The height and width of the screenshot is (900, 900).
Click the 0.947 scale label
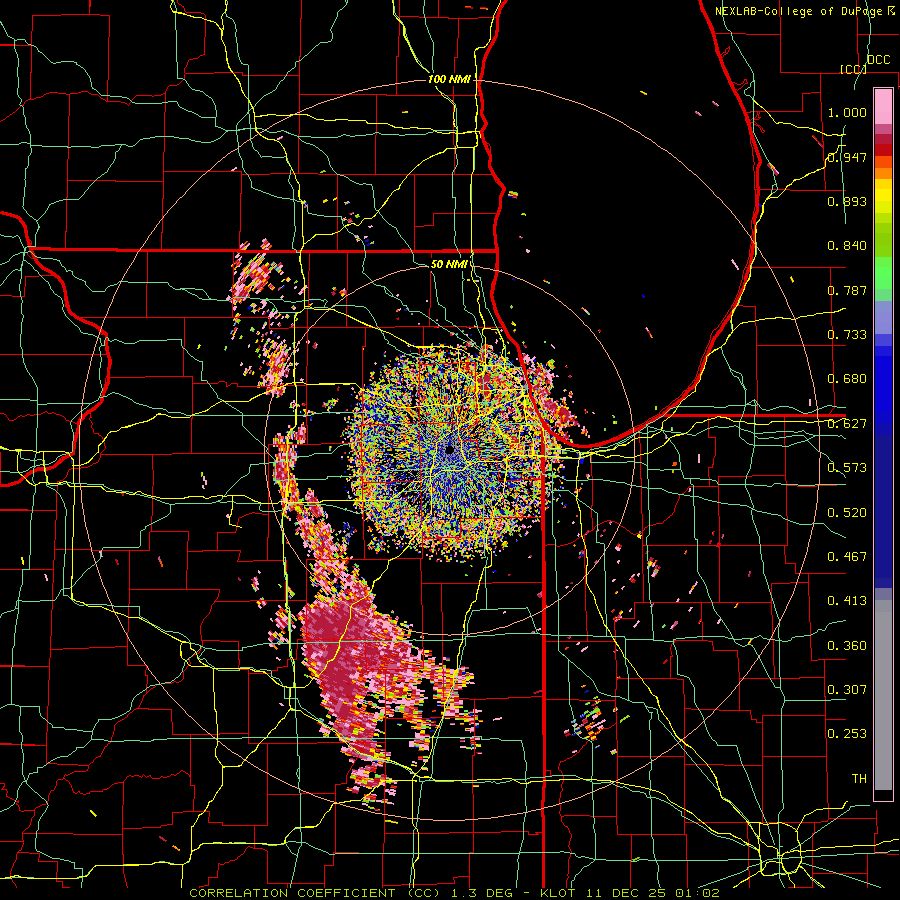[x=847, y=157]
